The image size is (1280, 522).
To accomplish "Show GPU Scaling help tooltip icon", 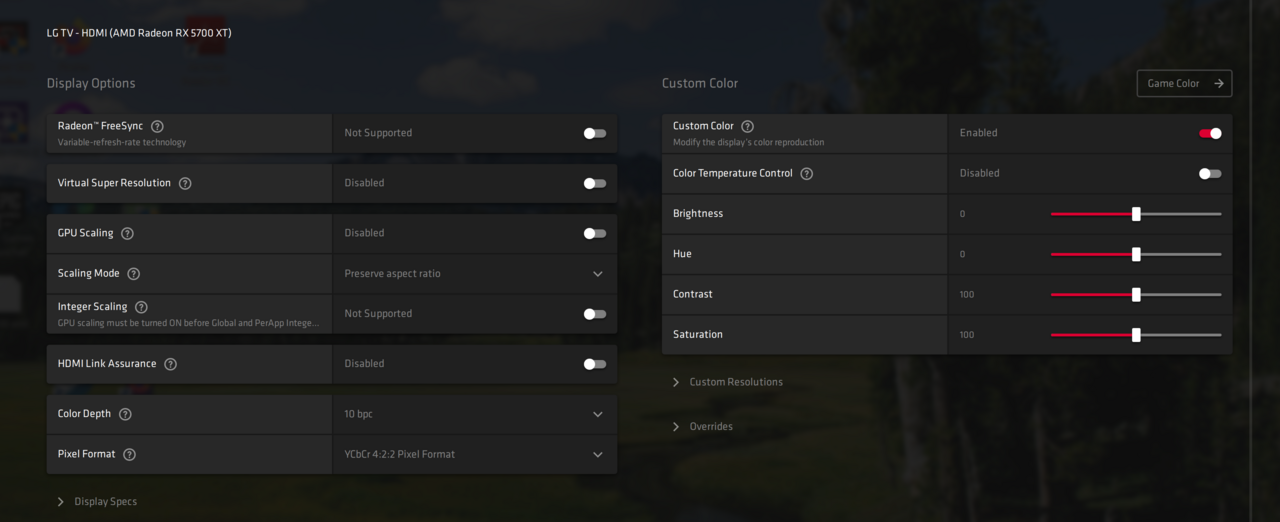I will [x=127, y=234].
